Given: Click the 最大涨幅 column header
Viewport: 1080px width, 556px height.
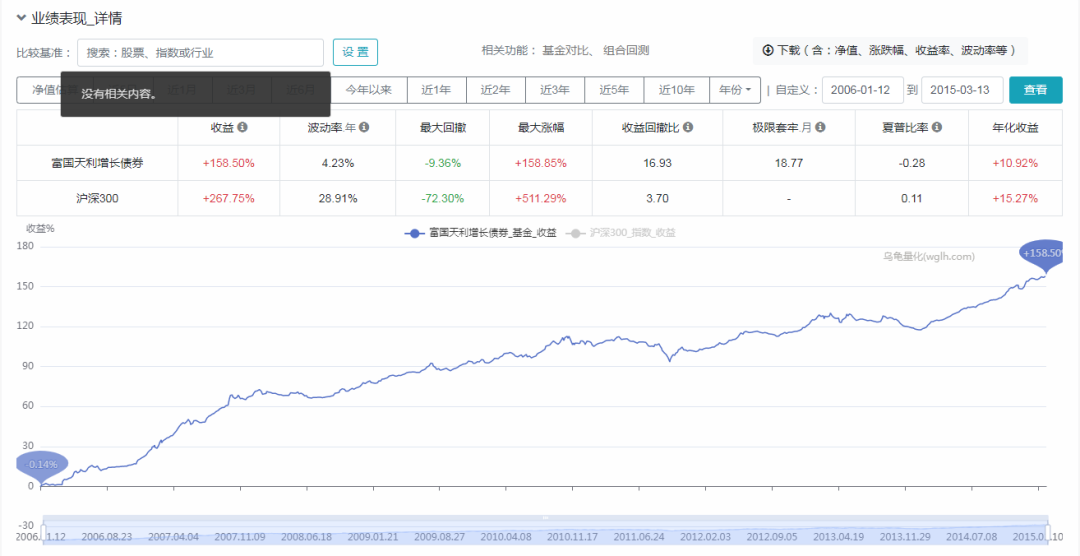Looking at the screenshot, I should point(541,127).
